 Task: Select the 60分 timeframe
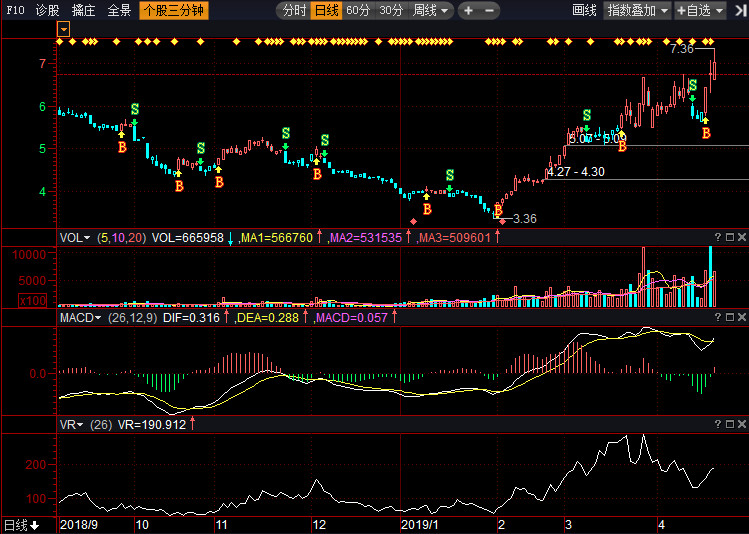coord(358,11)
